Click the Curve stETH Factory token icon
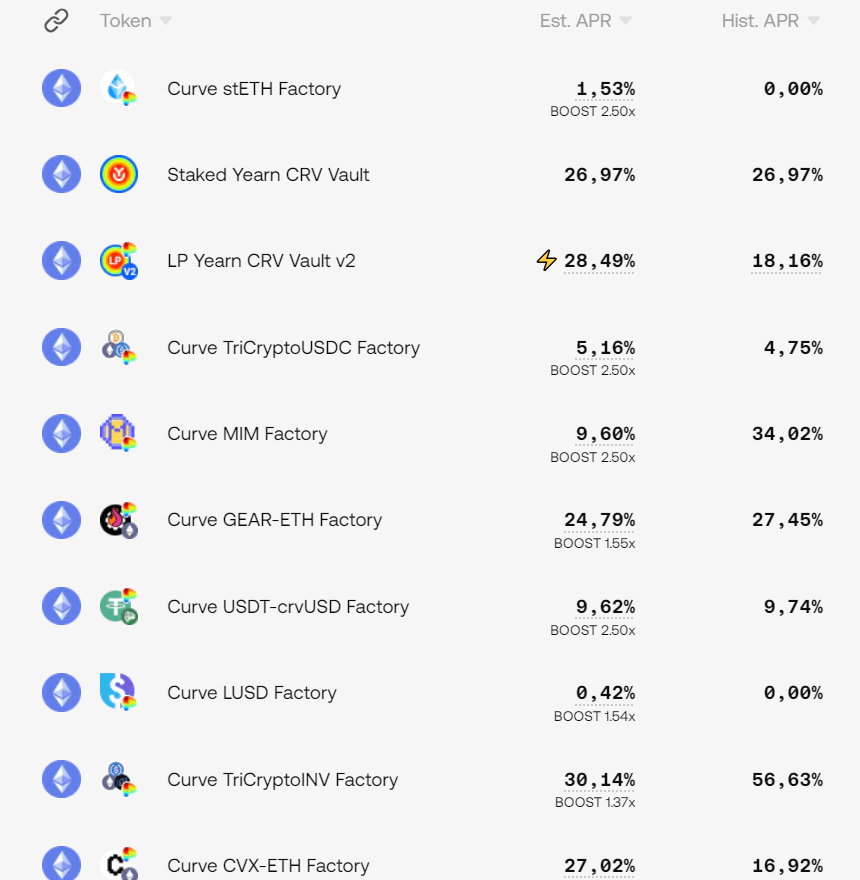The image size is (860, 880). coord(119,88)
